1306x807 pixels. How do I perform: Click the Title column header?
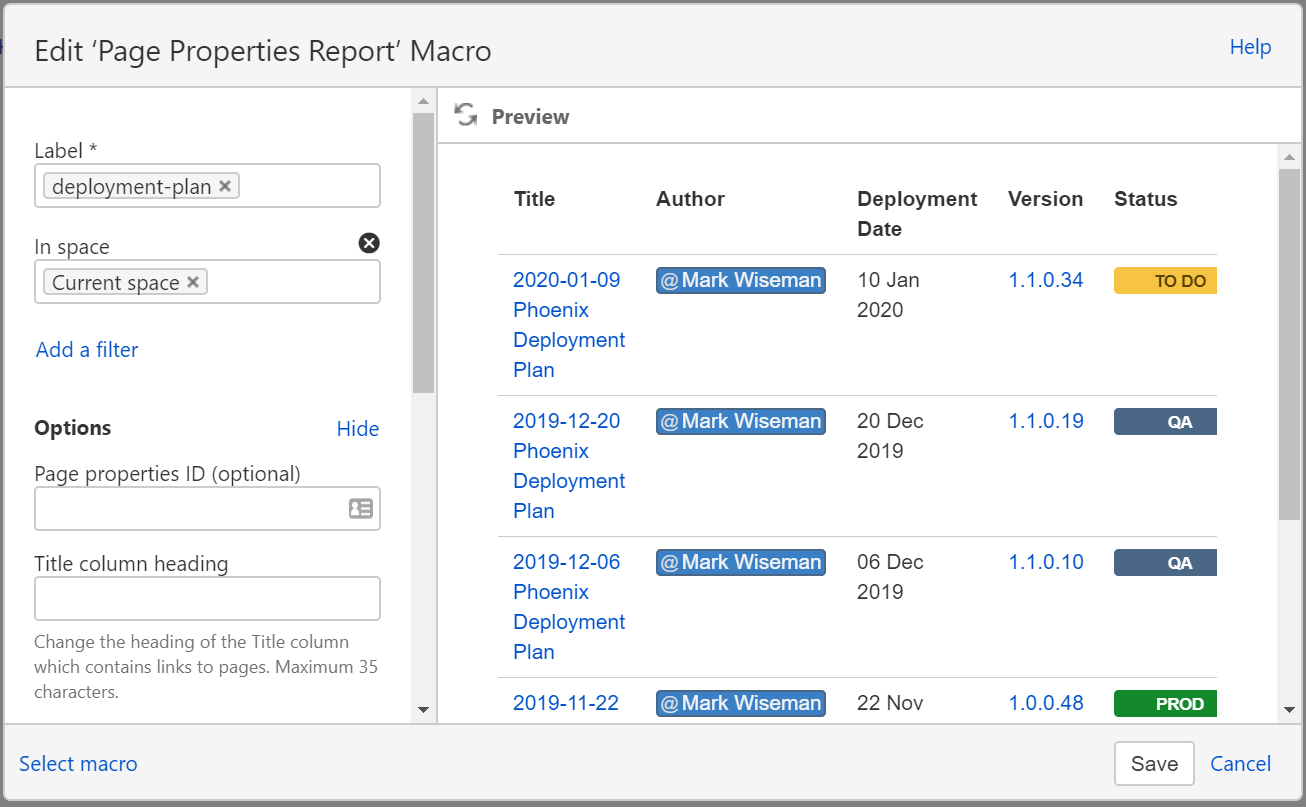click(534, 199)
